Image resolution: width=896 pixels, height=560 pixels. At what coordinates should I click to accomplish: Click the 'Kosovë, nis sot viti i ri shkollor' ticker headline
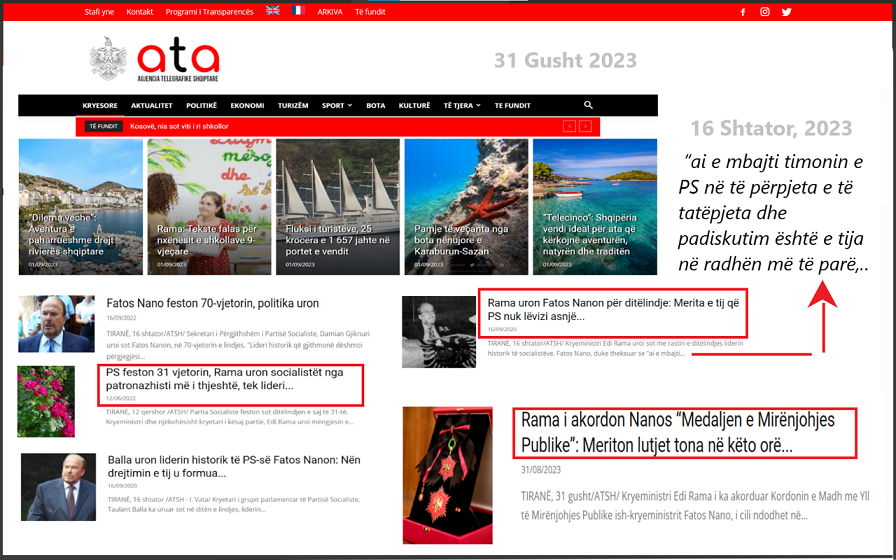click(x=179, y=126)
